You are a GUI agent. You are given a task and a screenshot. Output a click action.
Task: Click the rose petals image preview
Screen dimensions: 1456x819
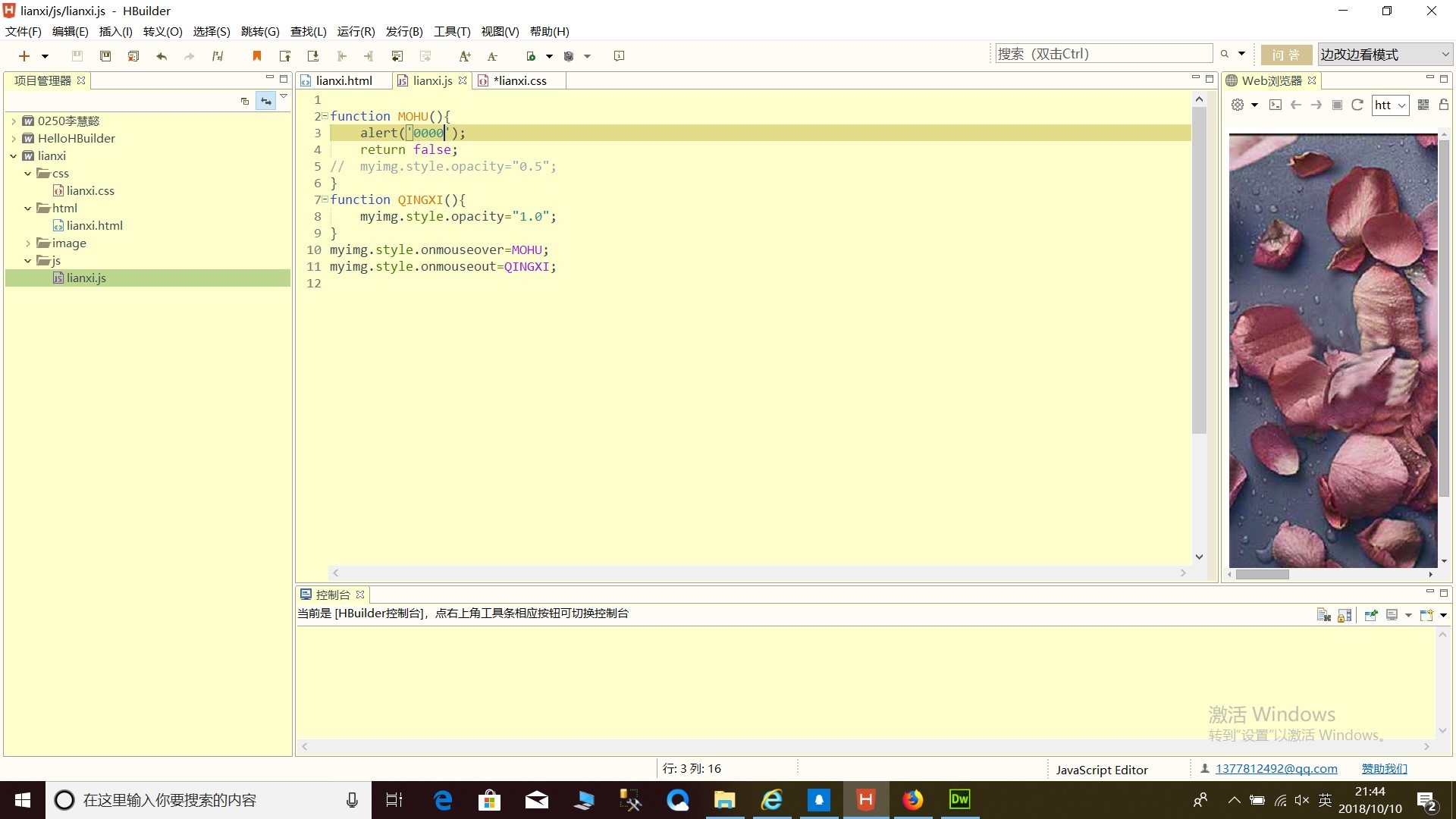point(1333,351)
